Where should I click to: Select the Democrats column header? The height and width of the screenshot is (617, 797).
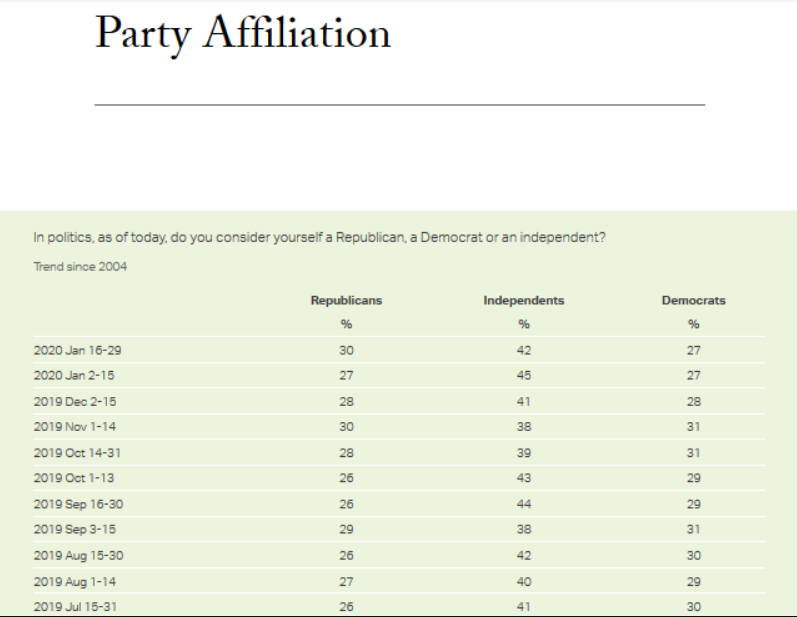[693, 300]
